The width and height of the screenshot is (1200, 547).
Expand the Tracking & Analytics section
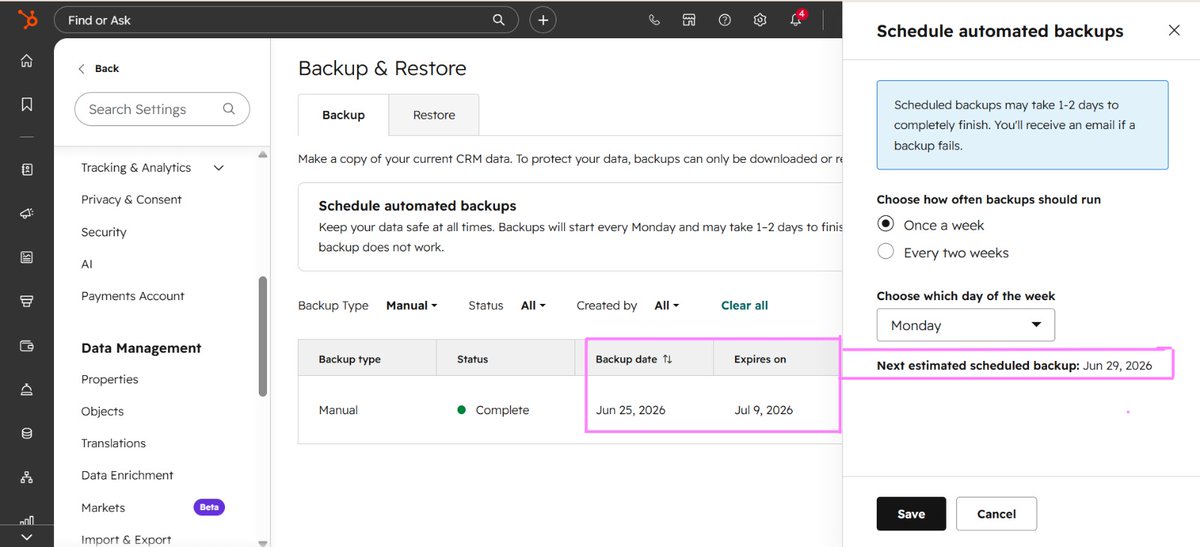219,168
